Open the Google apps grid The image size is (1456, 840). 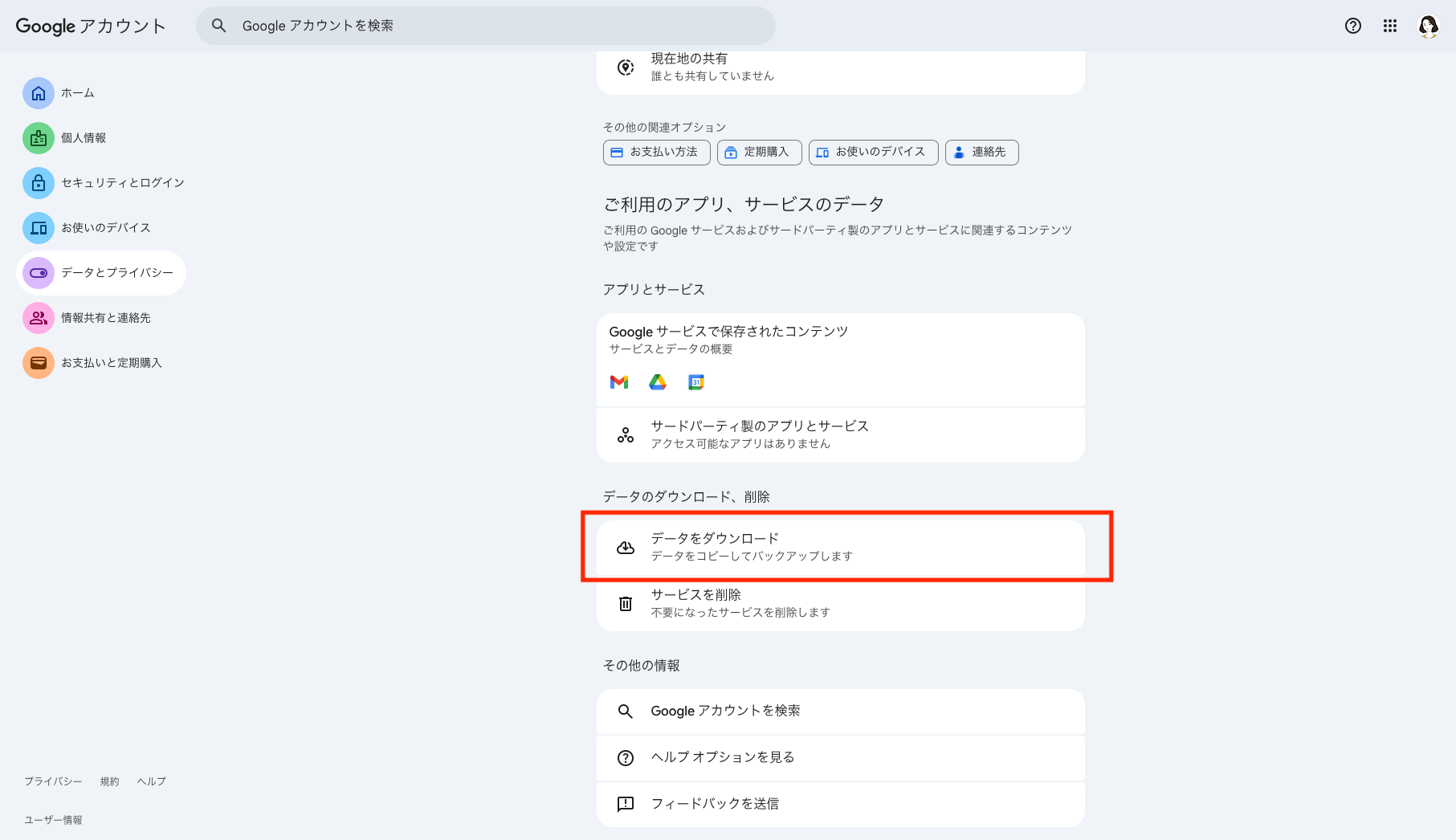(x=1390, y=26)
